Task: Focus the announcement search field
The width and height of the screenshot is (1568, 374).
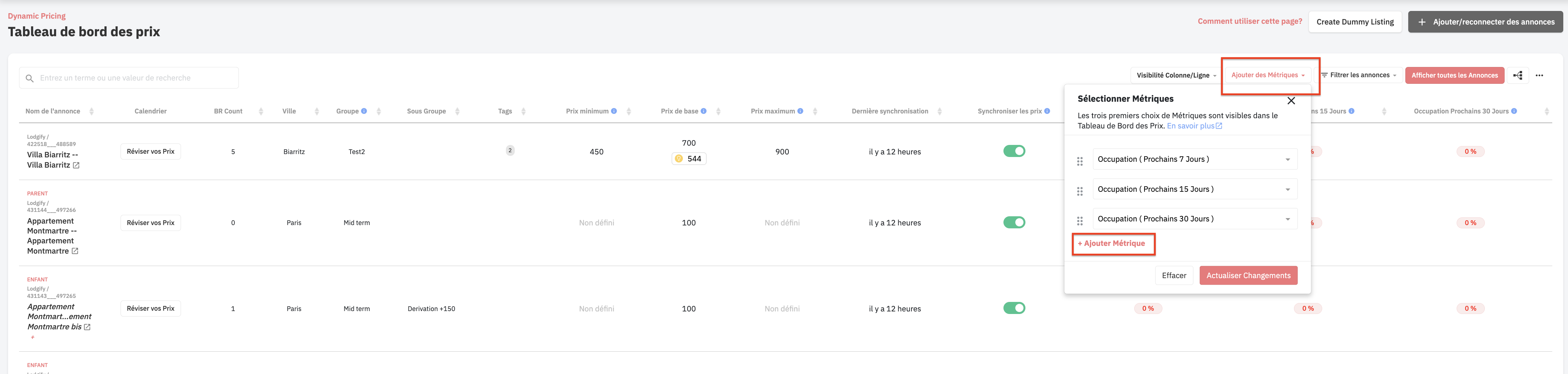Action: [129, 78]
